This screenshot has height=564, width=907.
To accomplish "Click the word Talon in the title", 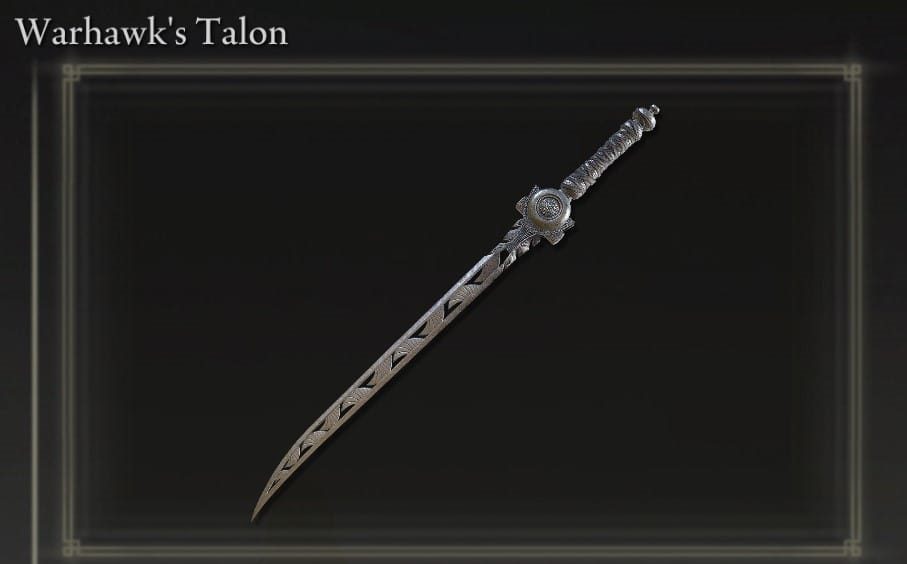I will coord(242,32).
